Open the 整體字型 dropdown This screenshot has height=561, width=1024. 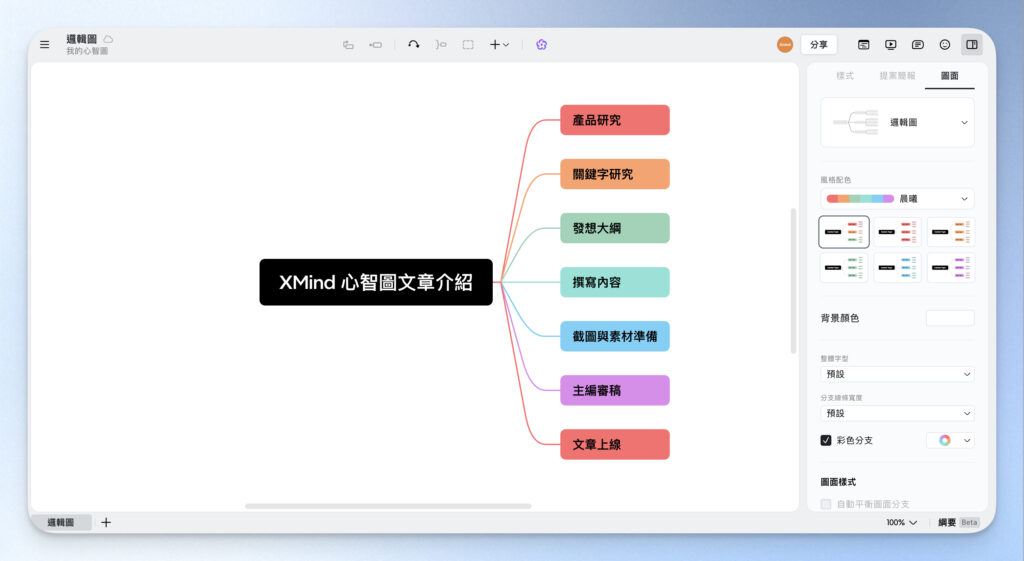point(897,374)
